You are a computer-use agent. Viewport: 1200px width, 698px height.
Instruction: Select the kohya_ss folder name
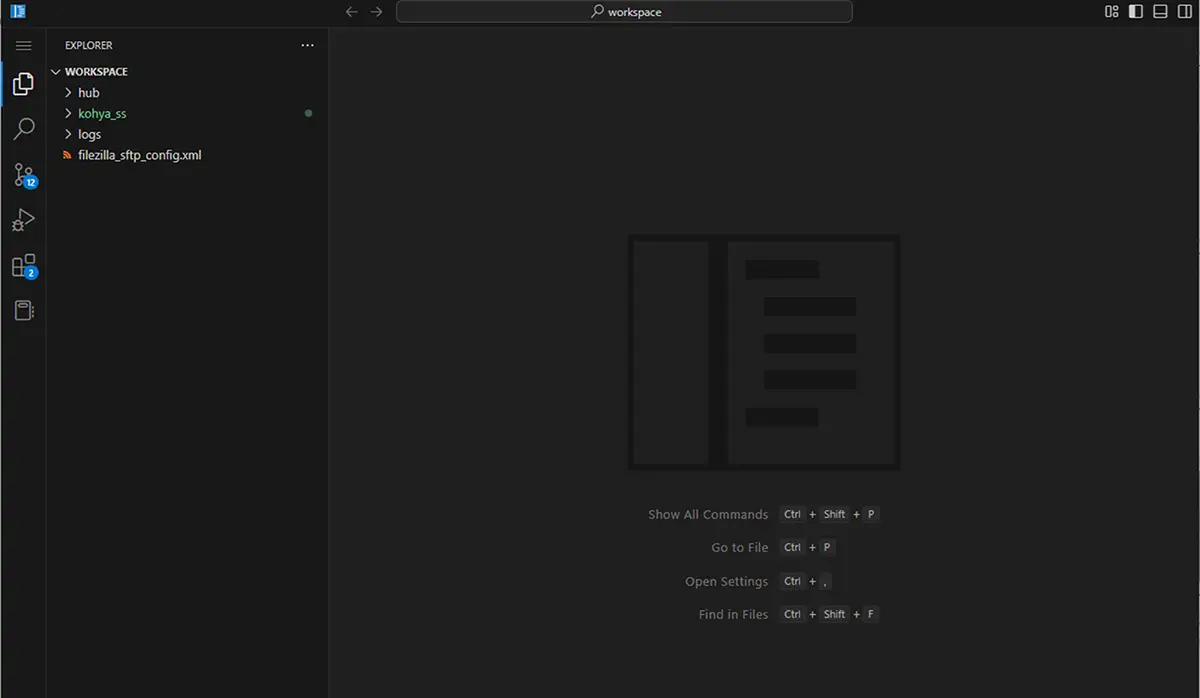tap(102, 113)
